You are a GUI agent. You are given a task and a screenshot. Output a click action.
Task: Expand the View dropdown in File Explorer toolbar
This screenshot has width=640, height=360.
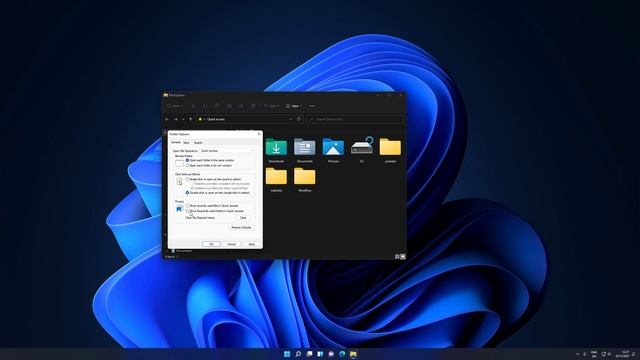click(294, 106)
